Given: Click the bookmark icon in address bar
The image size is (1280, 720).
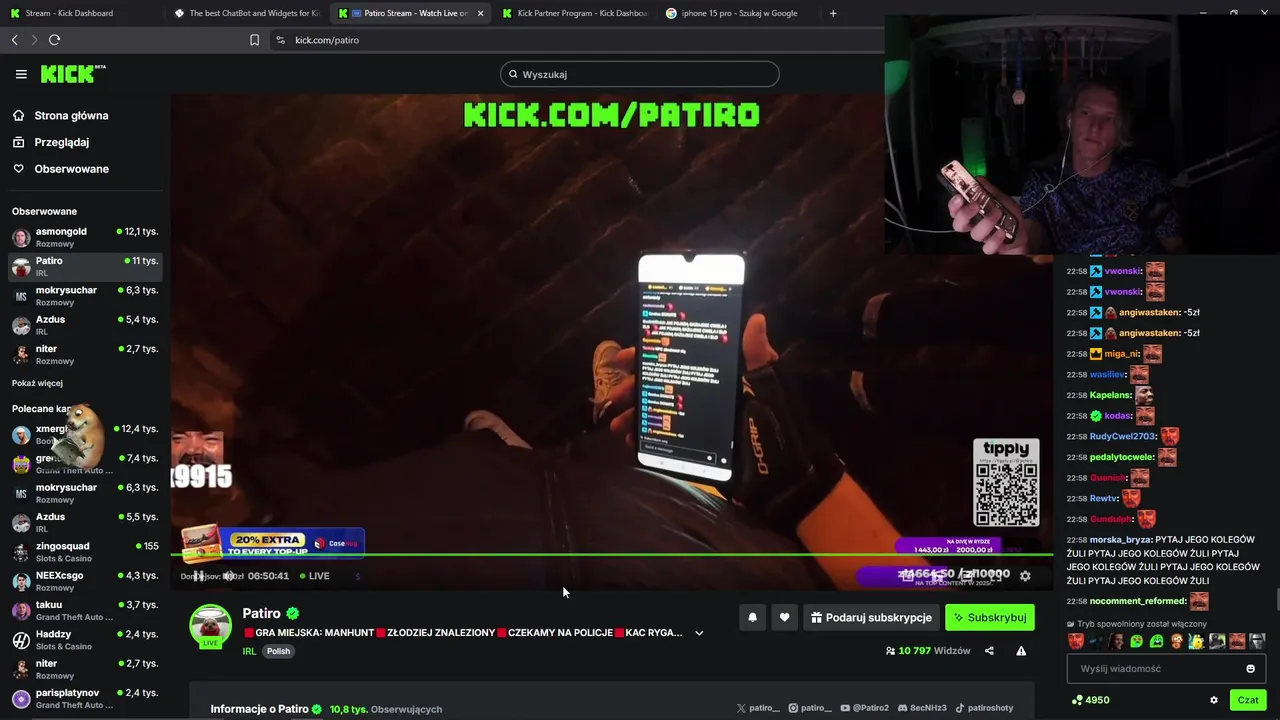Looking at the screenshot, I should click(254, 40).
